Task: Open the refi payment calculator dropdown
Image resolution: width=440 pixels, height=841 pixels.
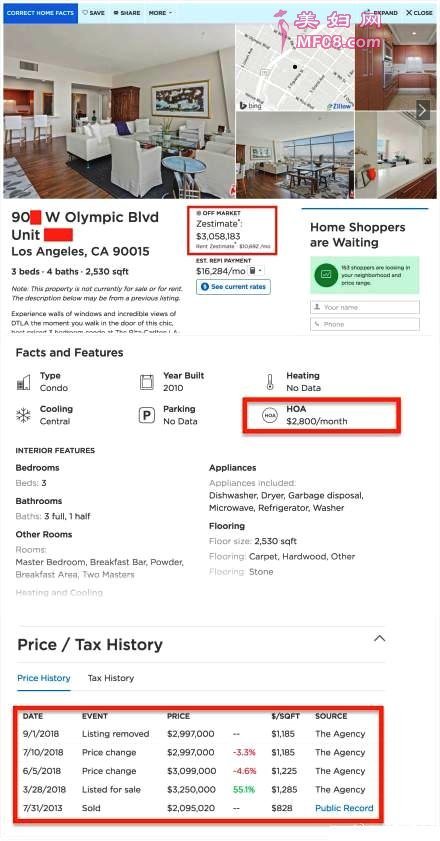Action: 255,271
